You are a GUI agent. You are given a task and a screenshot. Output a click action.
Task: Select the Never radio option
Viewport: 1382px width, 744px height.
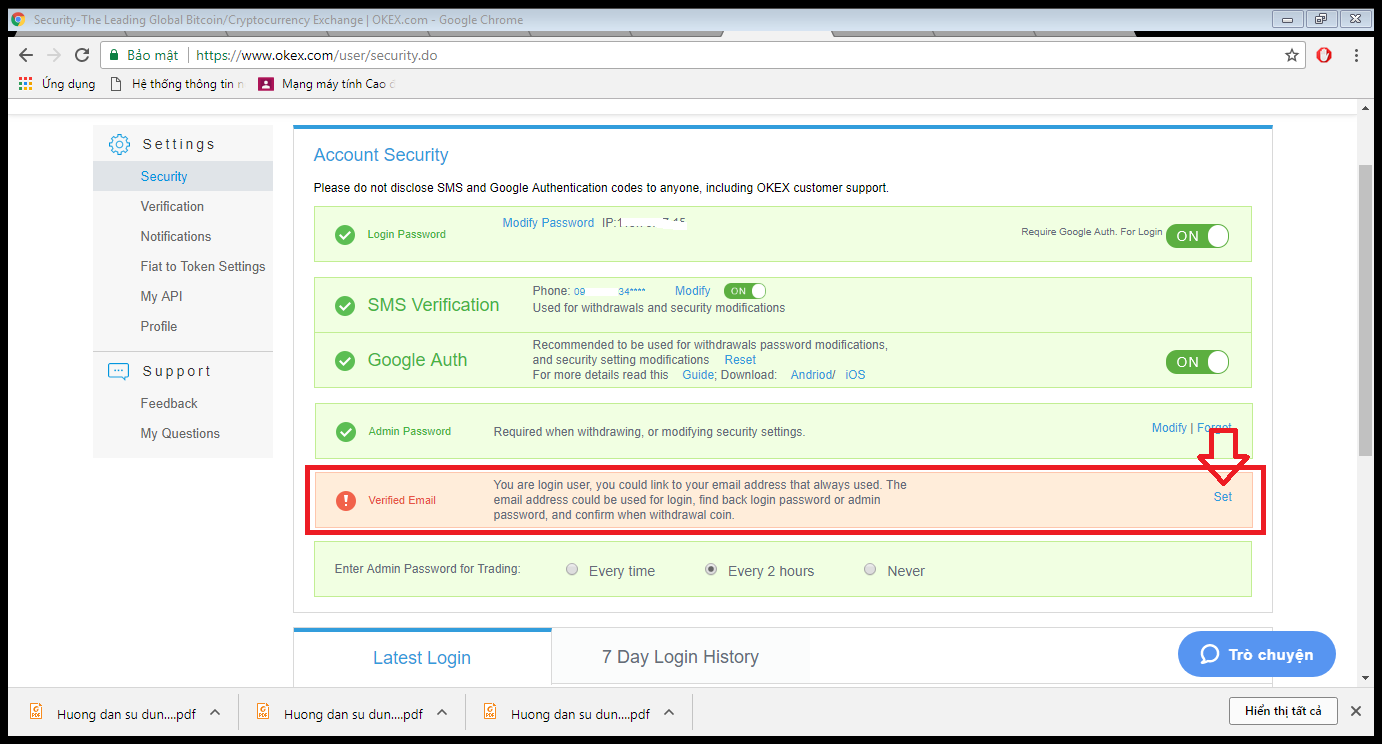click(x=870, y=570)
